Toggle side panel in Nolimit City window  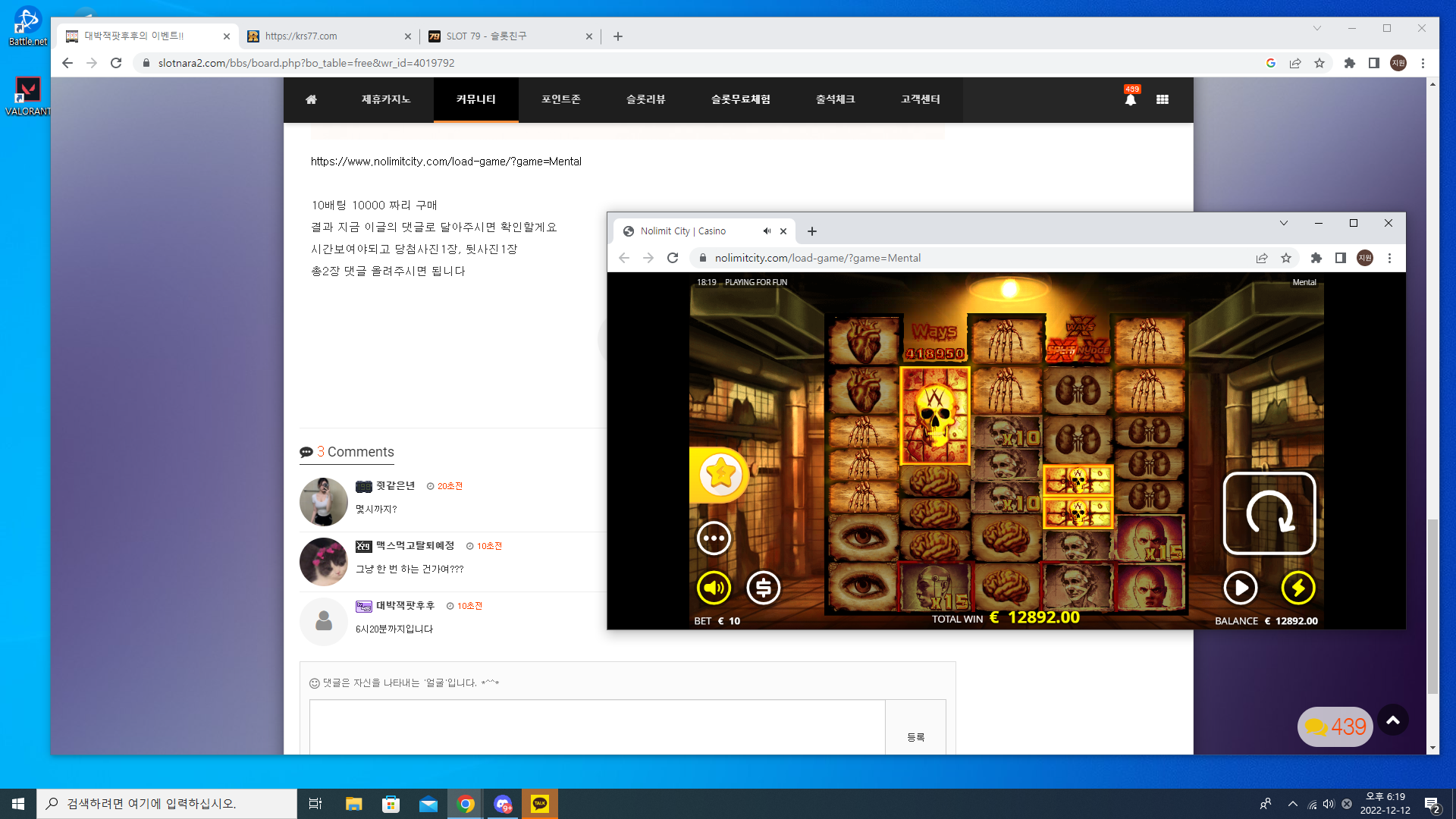(x=1341, y=258)
